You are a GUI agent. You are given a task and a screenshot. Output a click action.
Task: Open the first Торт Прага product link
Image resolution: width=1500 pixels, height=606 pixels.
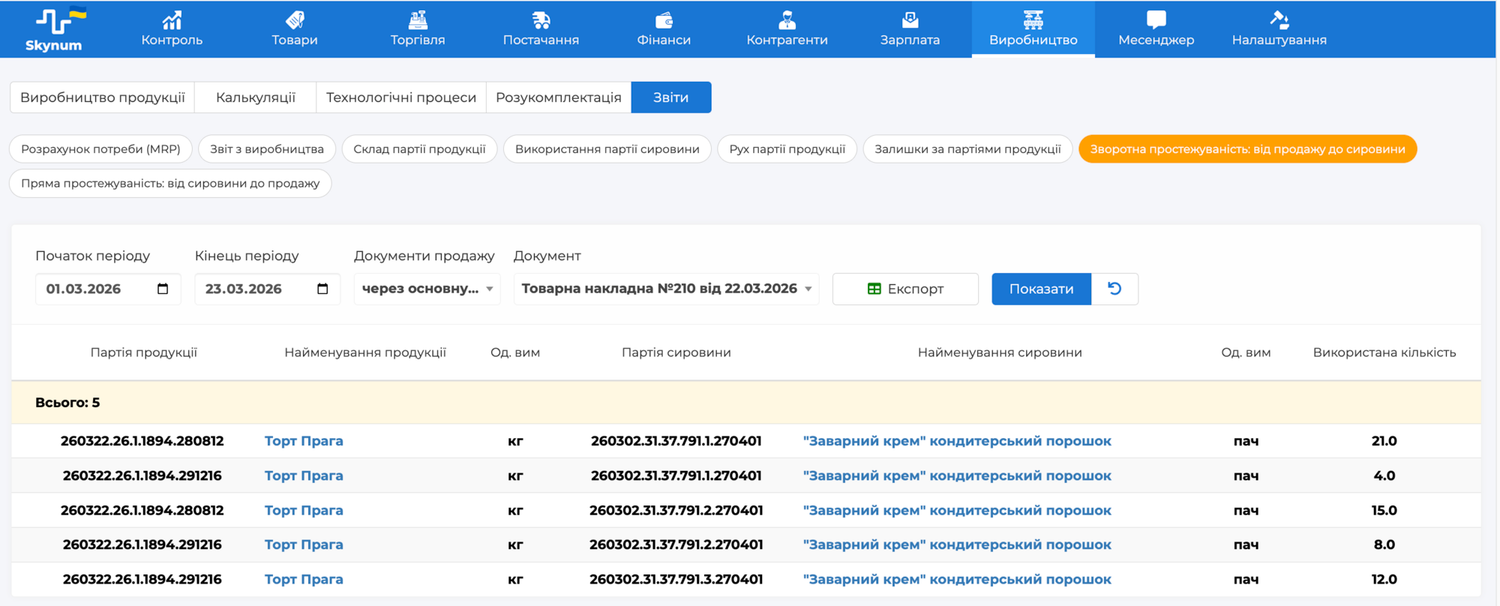point(304,441)
